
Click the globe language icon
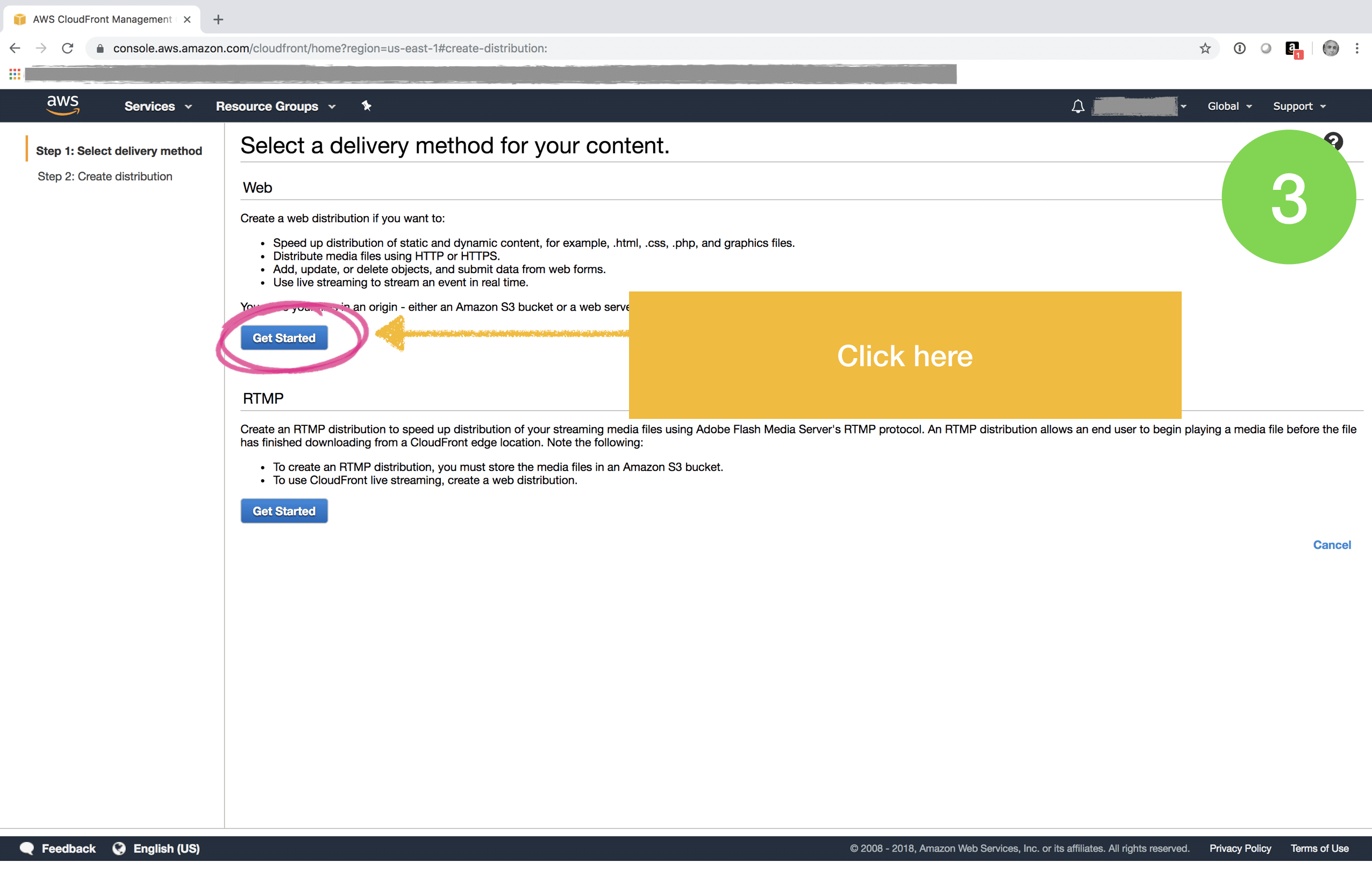(119, 849)
